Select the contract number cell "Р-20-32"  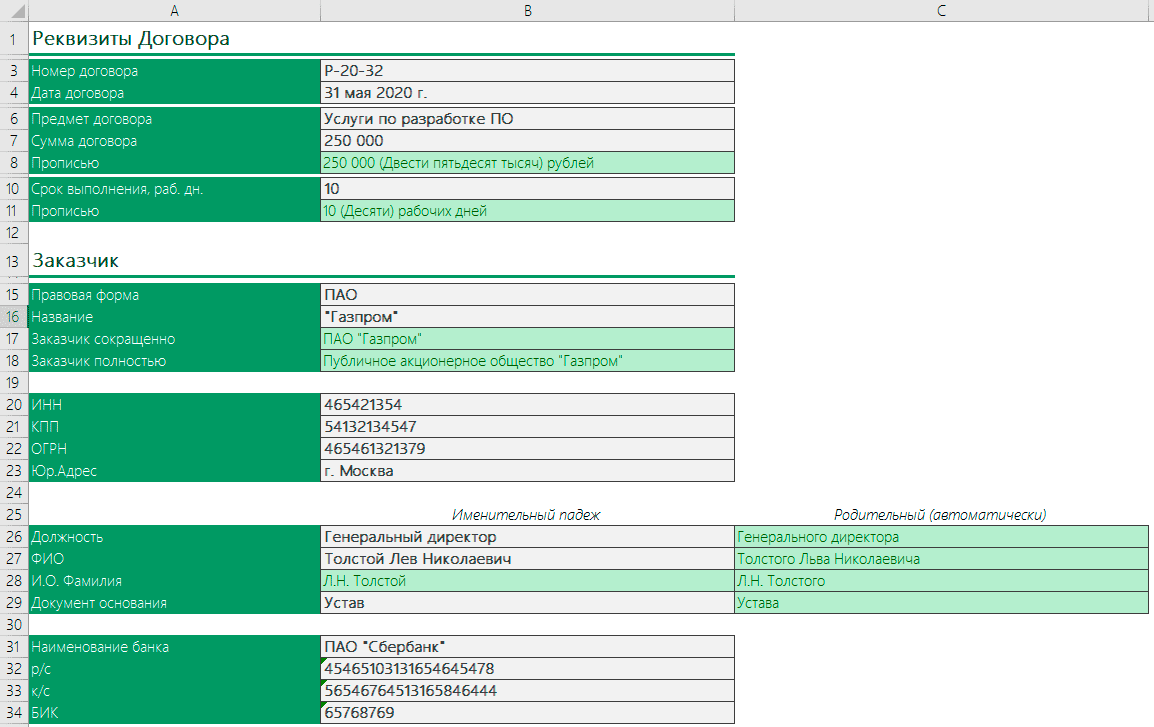527,71
